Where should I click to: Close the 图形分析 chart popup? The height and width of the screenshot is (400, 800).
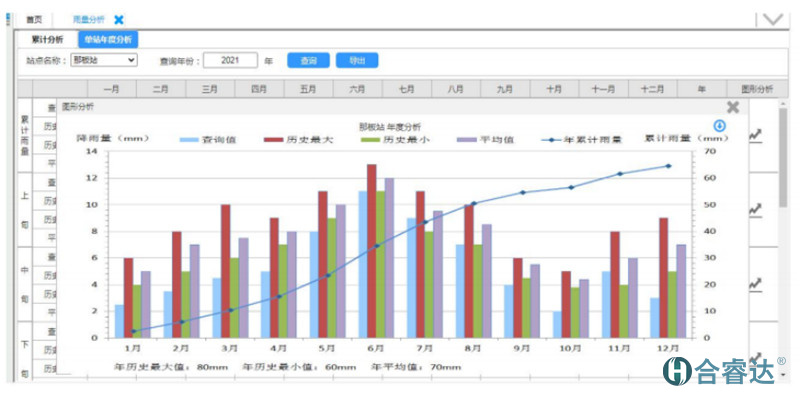(733, 107)
